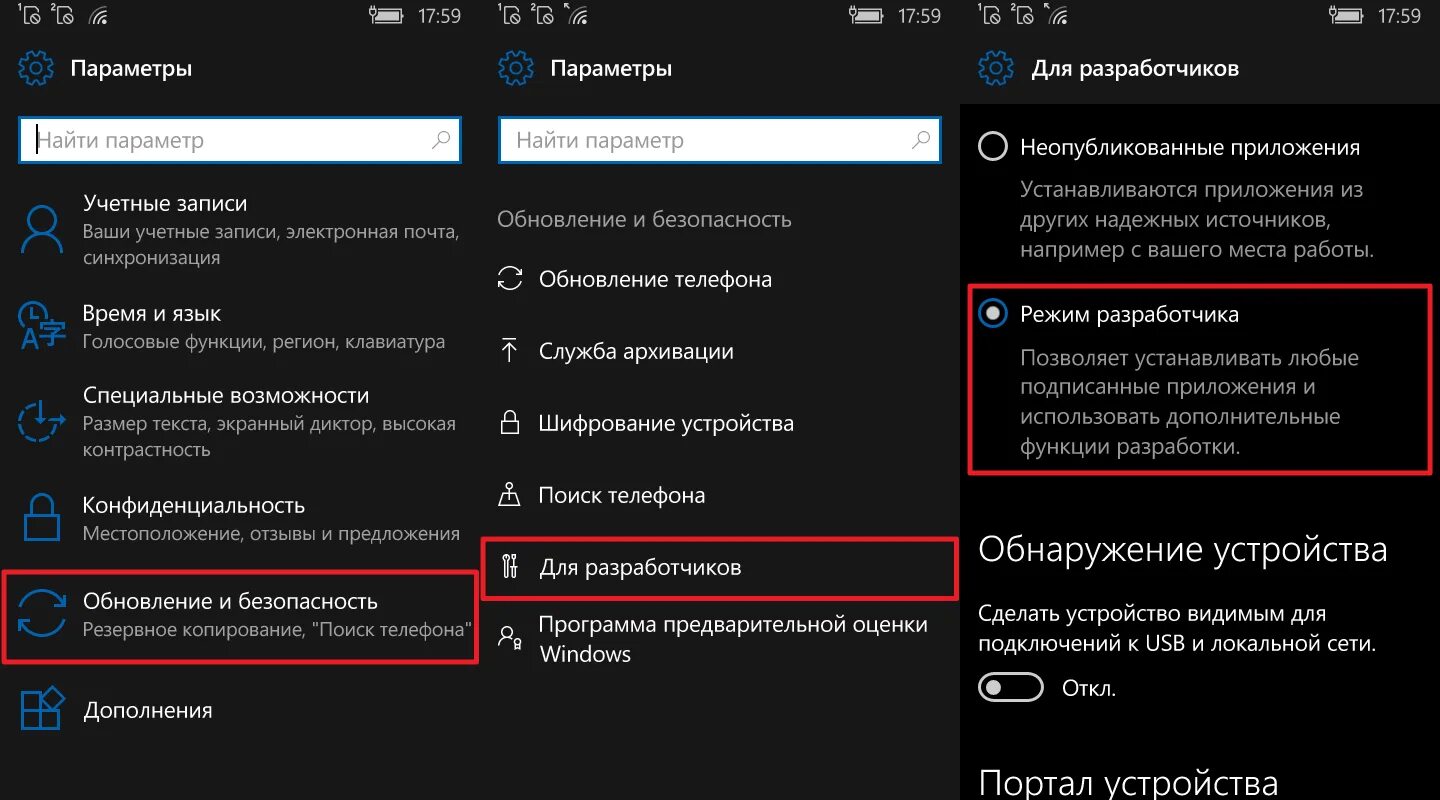Viewport: 1440px width, 800px height.
Task: Open Программа предварительной оценки Windows
Action: pos(718,639)
